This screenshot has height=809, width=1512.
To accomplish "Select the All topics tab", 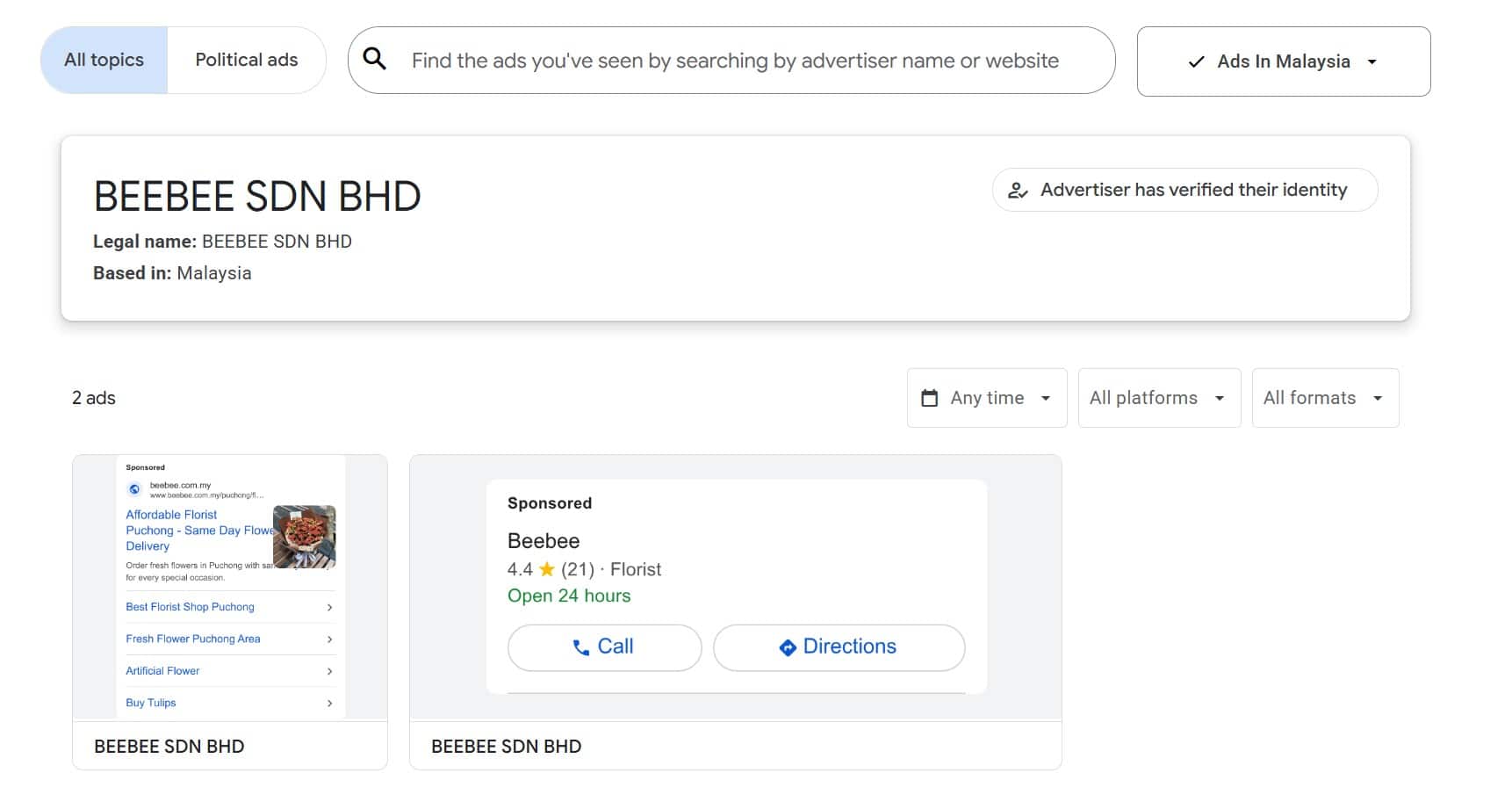I will click(x=102, y=60).
